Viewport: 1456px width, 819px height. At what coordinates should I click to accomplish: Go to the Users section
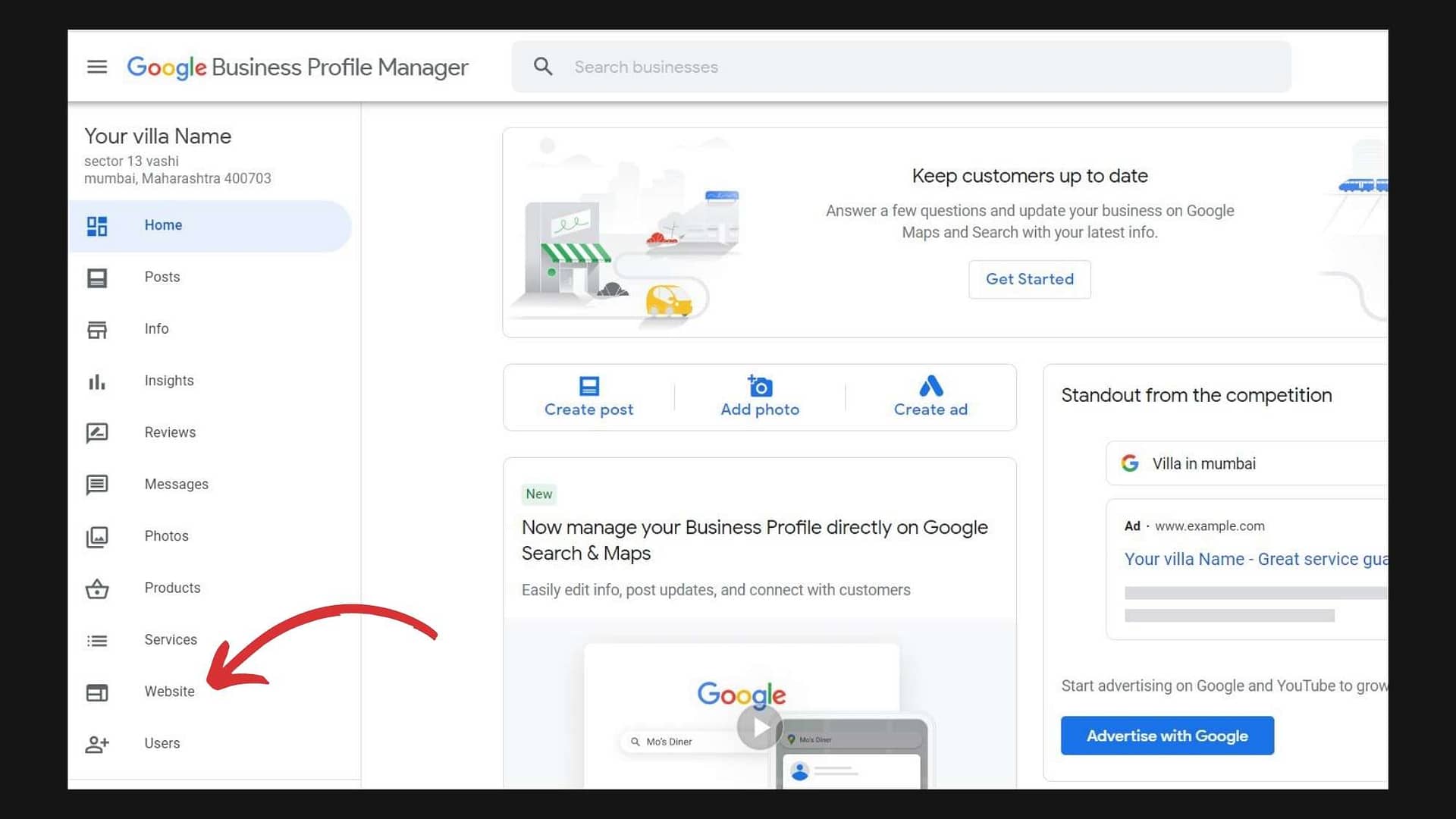pyautogui.click(x=209, y=743)
